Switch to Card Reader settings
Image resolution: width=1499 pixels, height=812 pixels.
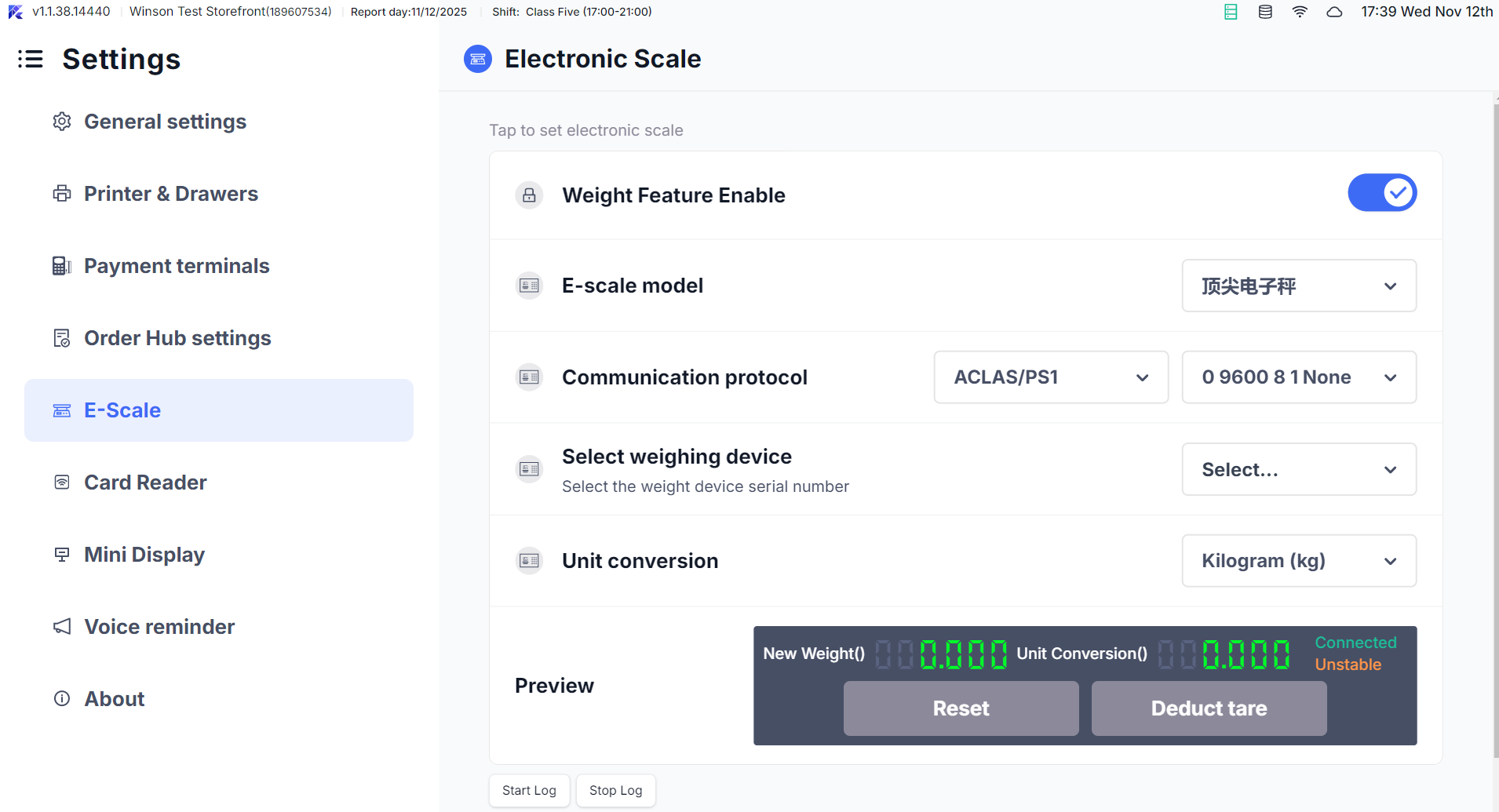coord(145,482)
